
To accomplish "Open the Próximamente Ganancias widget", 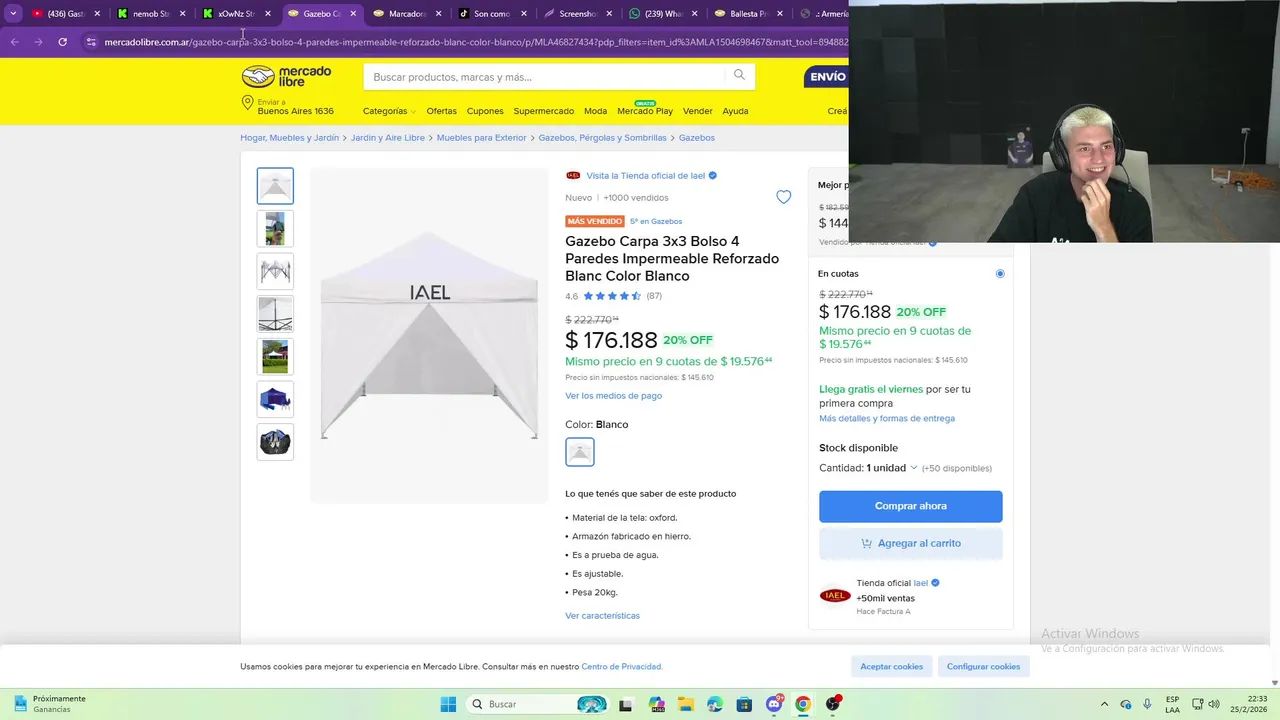I will click(x=50, y=704).
